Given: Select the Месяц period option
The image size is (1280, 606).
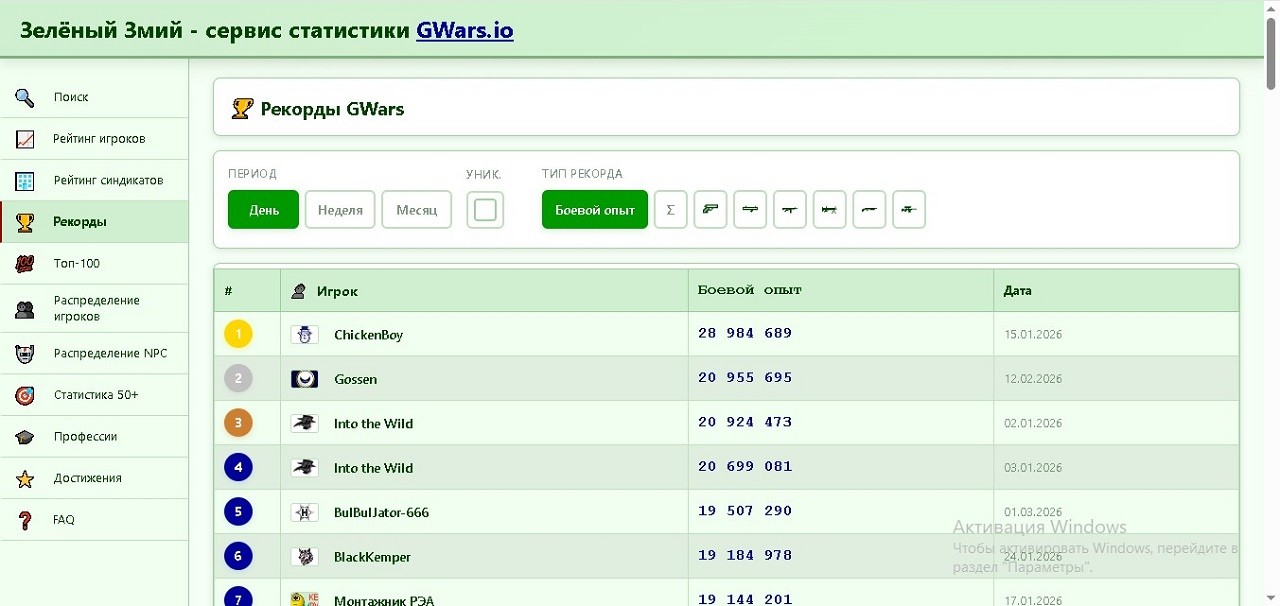Looking at the screenshot, I should click(417, 210).
